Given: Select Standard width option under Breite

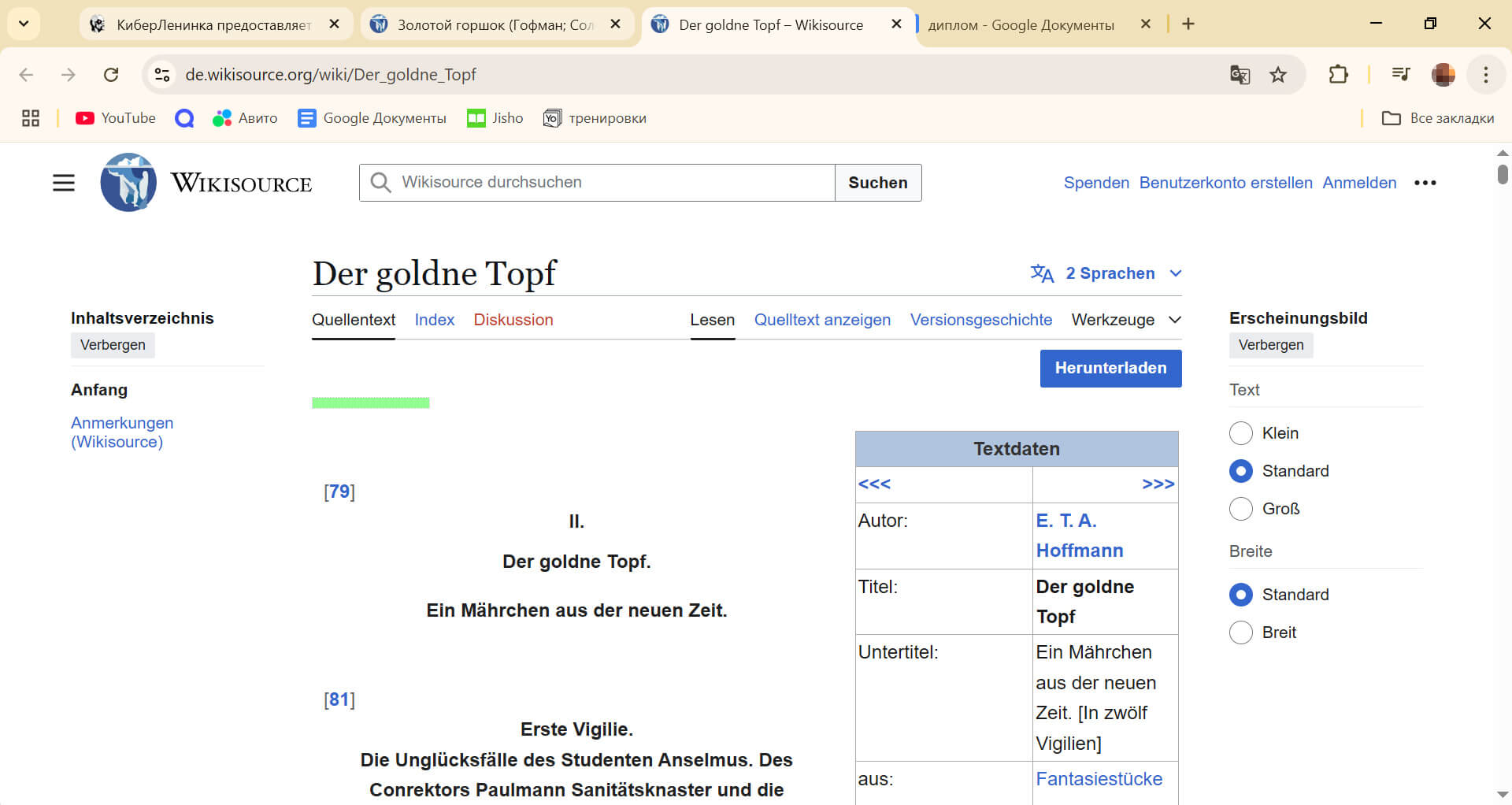Looking at the screenshot, I should tap(1241, 595).
